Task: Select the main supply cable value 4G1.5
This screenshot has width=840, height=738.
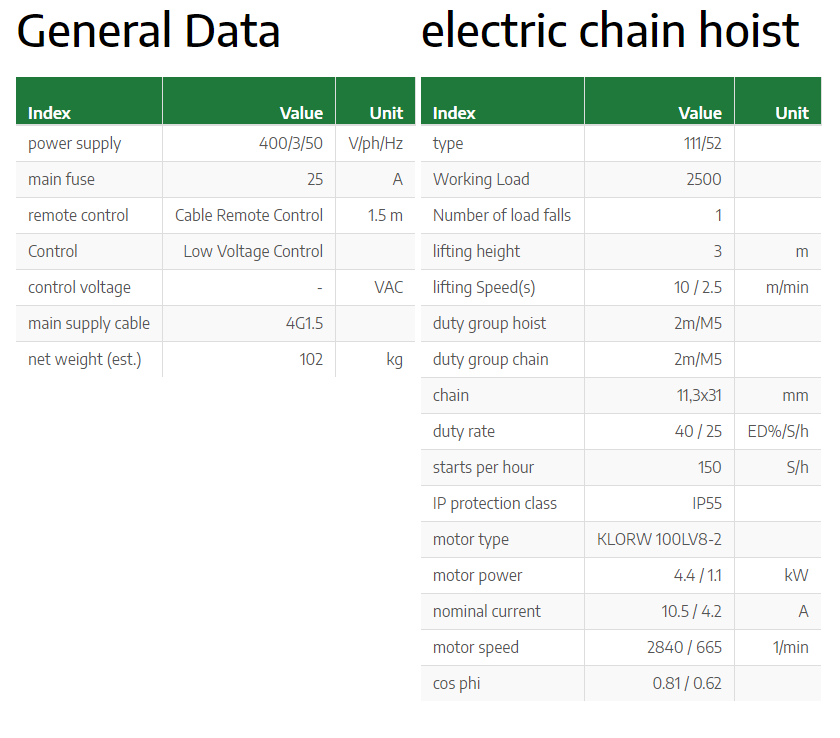Action: (x=304, y=323)
